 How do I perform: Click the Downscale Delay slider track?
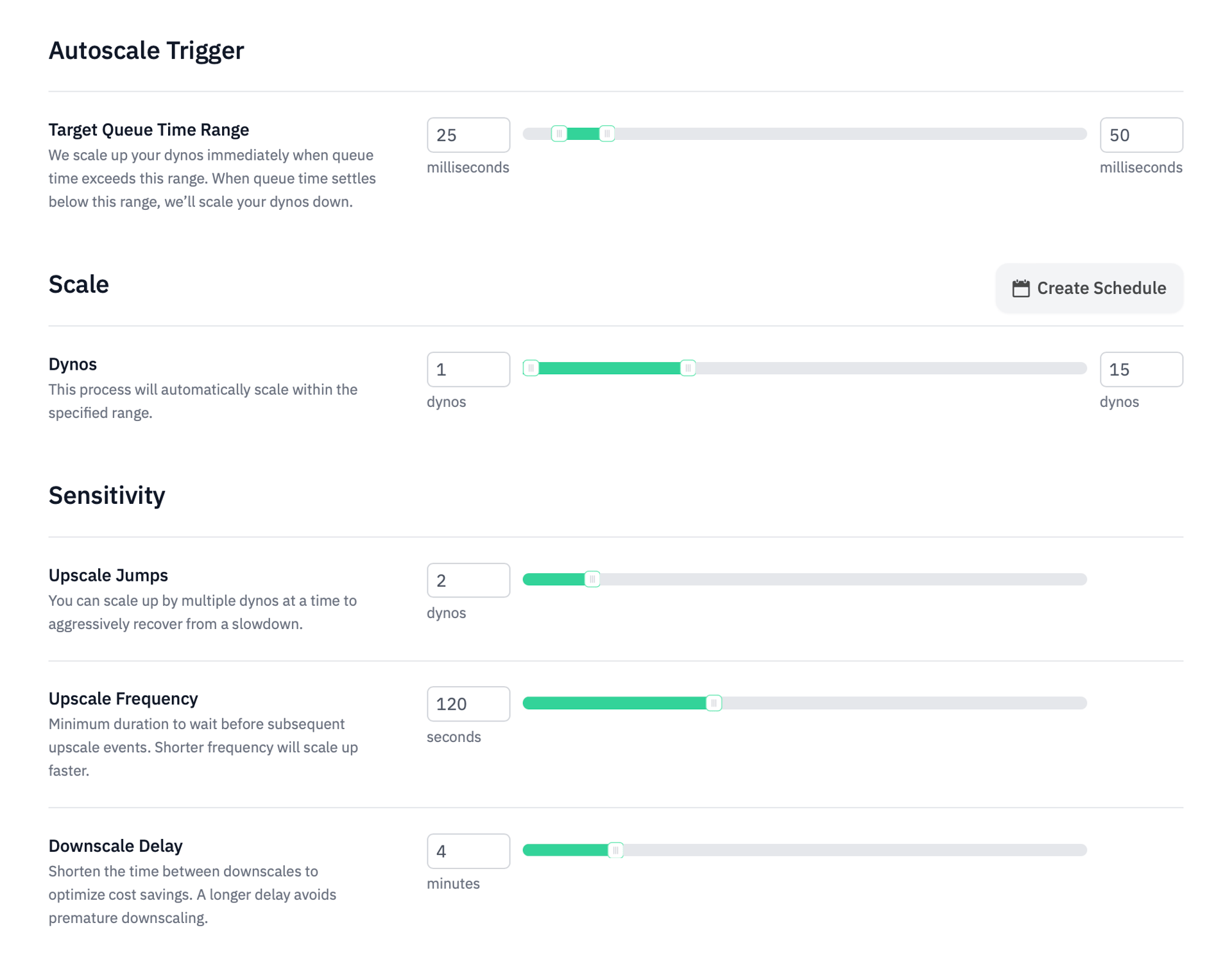834,850
